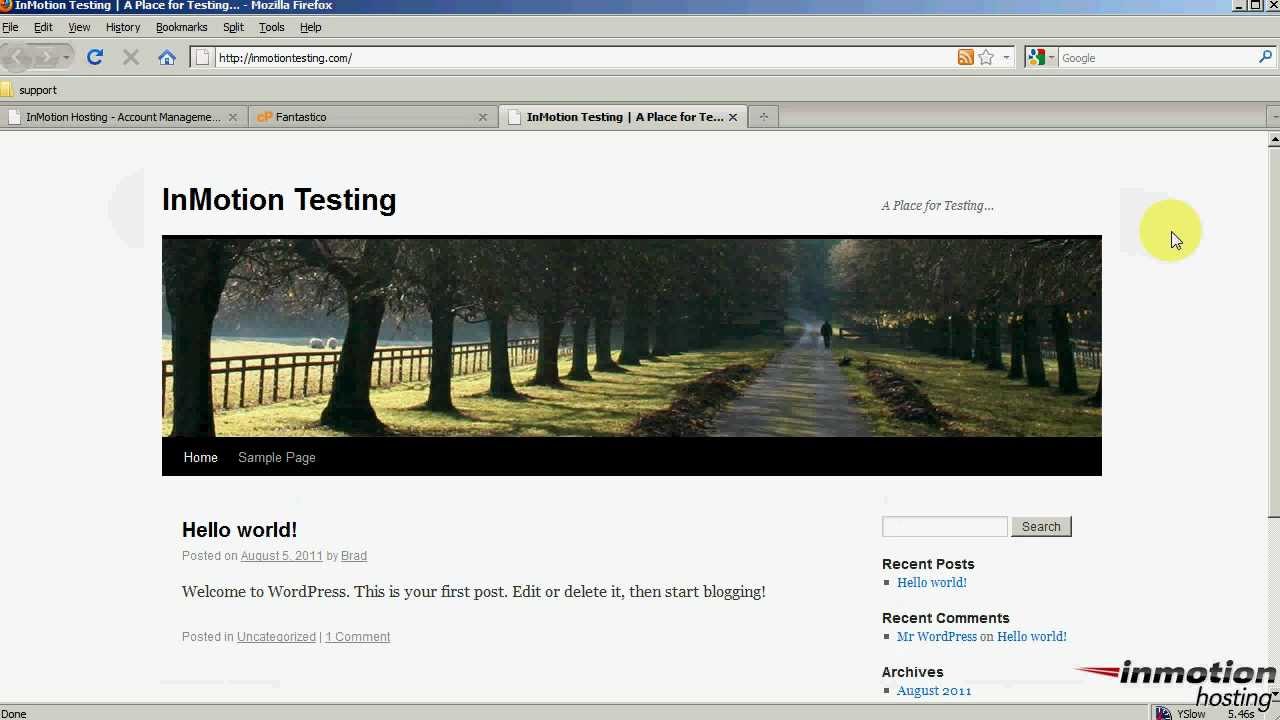Open the support bookmarks folder
The height and width of the screenshot is (720, 1280).
[x=29, y=90]
